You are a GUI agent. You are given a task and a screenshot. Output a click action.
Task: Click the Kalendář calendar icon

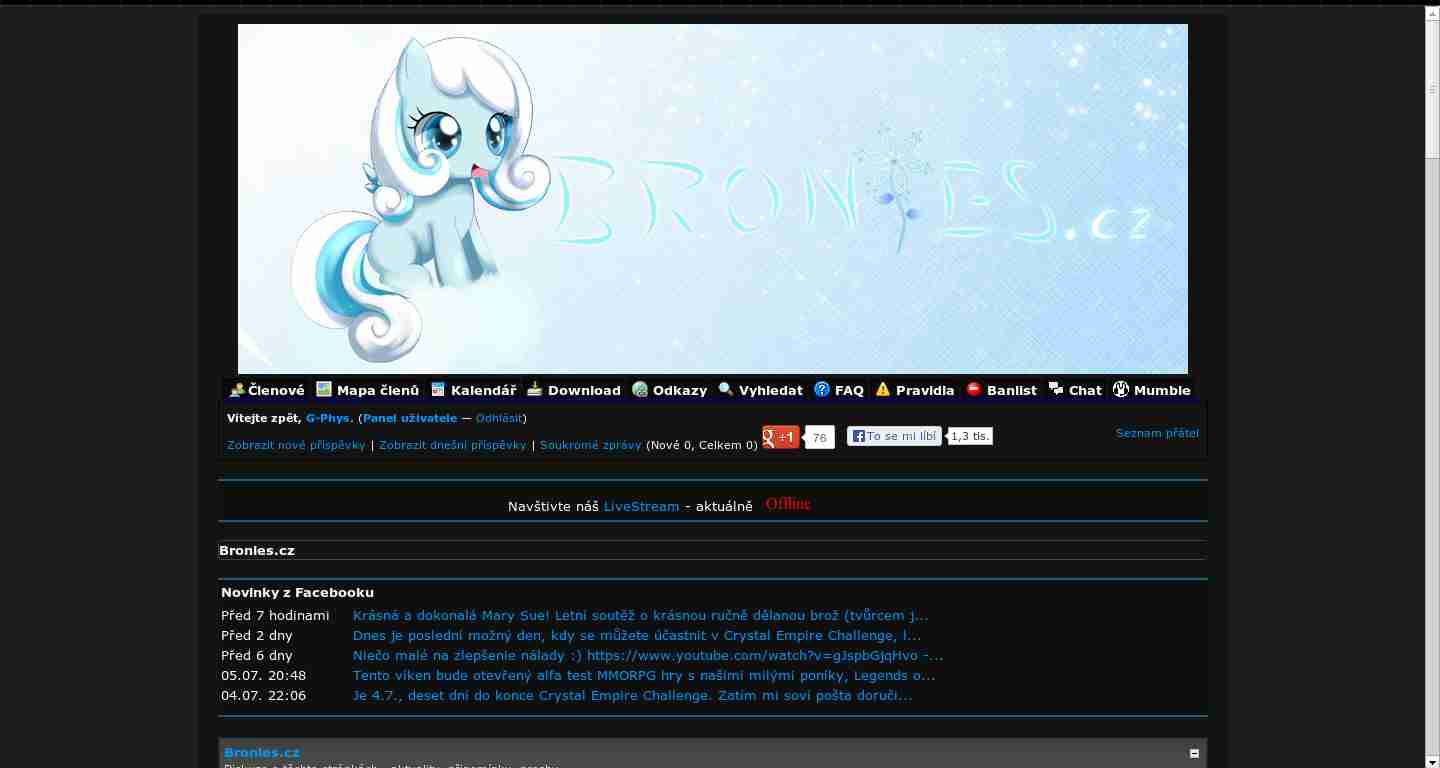pos(437,388)
